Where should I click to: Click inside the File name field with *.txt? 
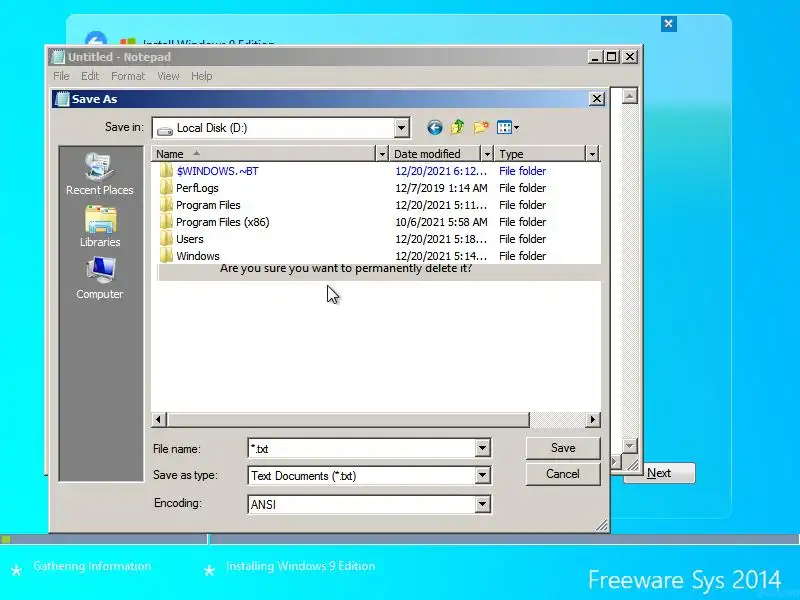coord(361,448)
